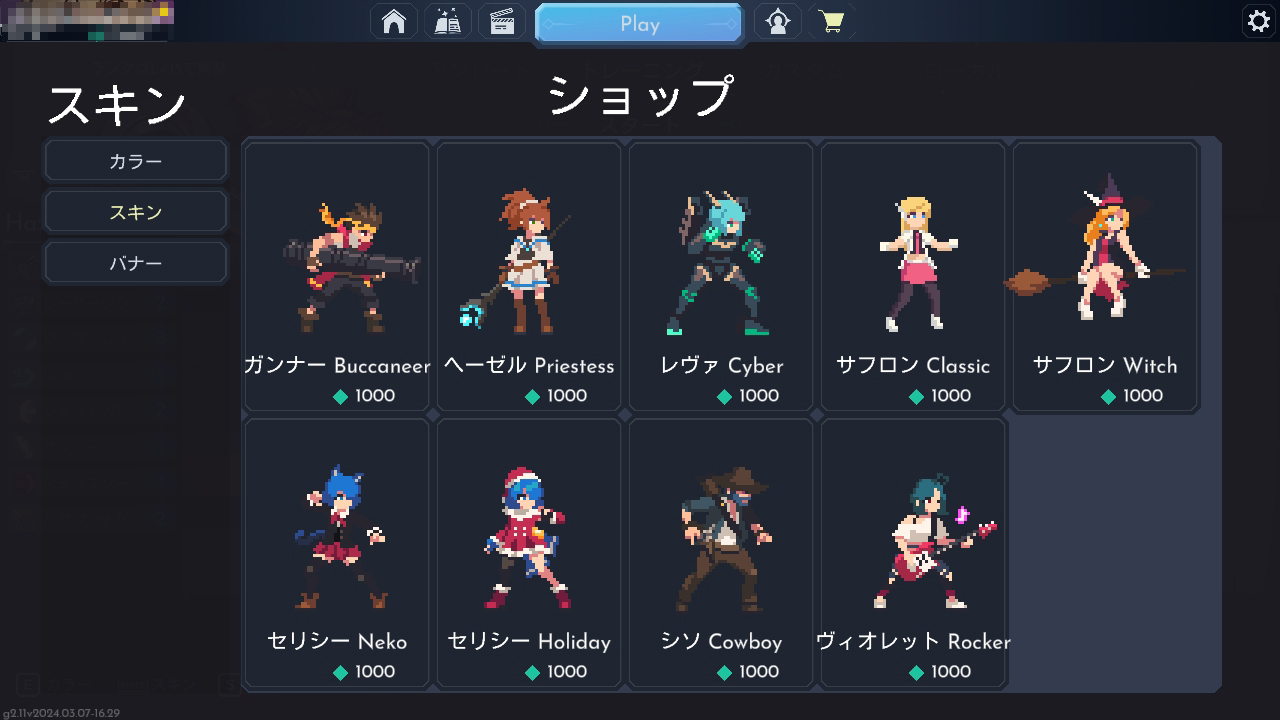This screenshot has width=1280, height=720.
Task: Start a match with Play button
Action: [639, 24]
